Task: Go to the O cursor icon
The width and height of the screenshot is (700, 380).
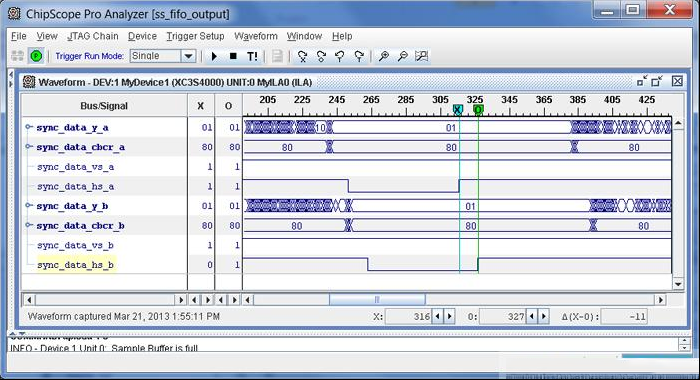Action: tap(321, 56)
